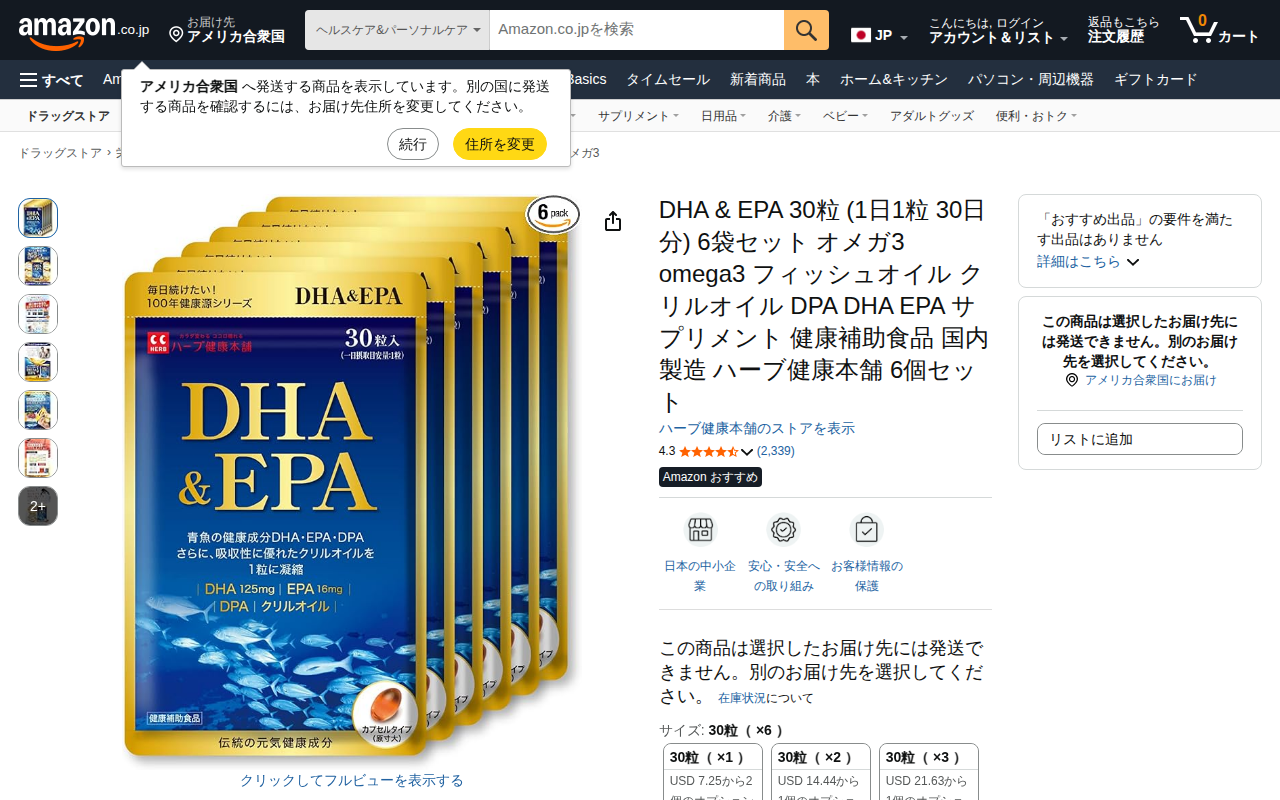Image resolution: width=1280 pixels, height=800 pixels.
Task: Click the orange search magnifier button
Action: pyautogui.click(x=806, y=30)
